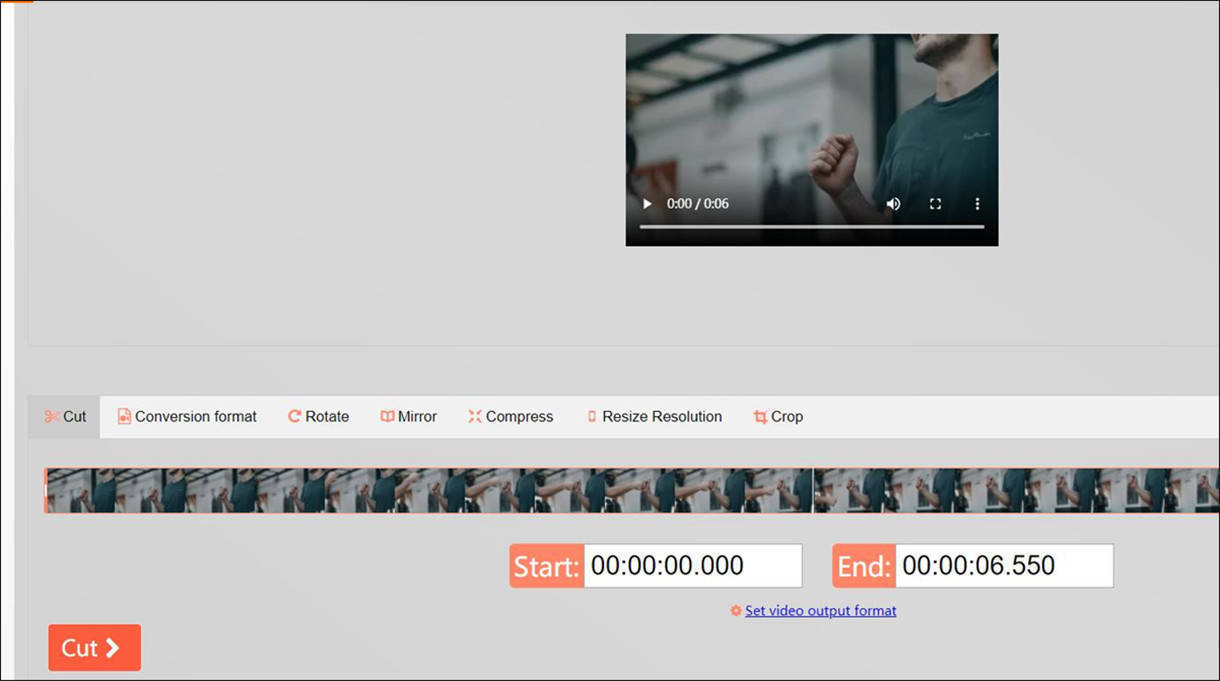The width and height of the screenshot is (1220, 681).
Task: Play the video in the preview player
Action: [x=647, y=204]
